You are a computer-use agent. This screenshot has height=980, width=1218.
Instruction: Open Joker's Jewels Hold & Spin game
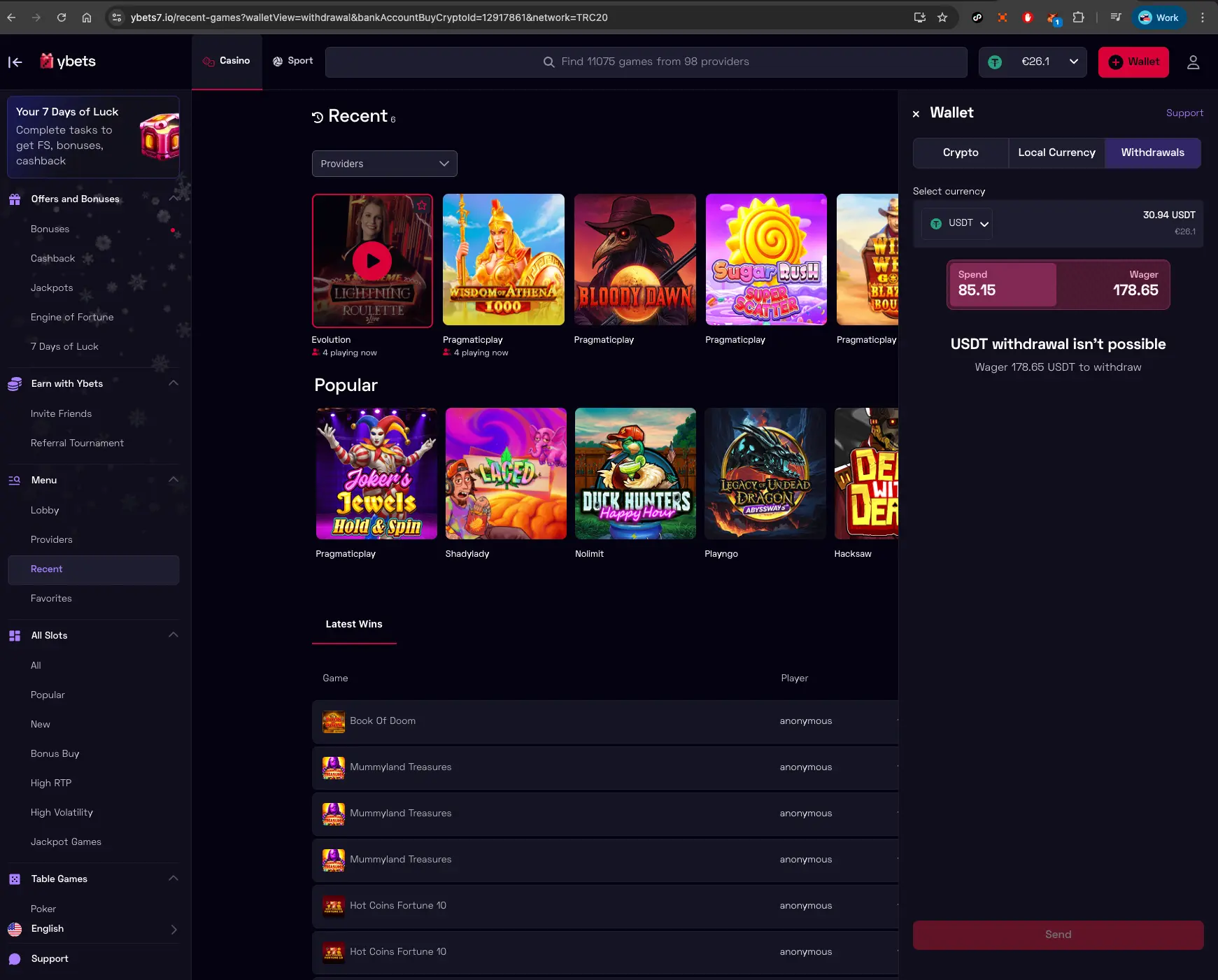[x=376, y=474]
